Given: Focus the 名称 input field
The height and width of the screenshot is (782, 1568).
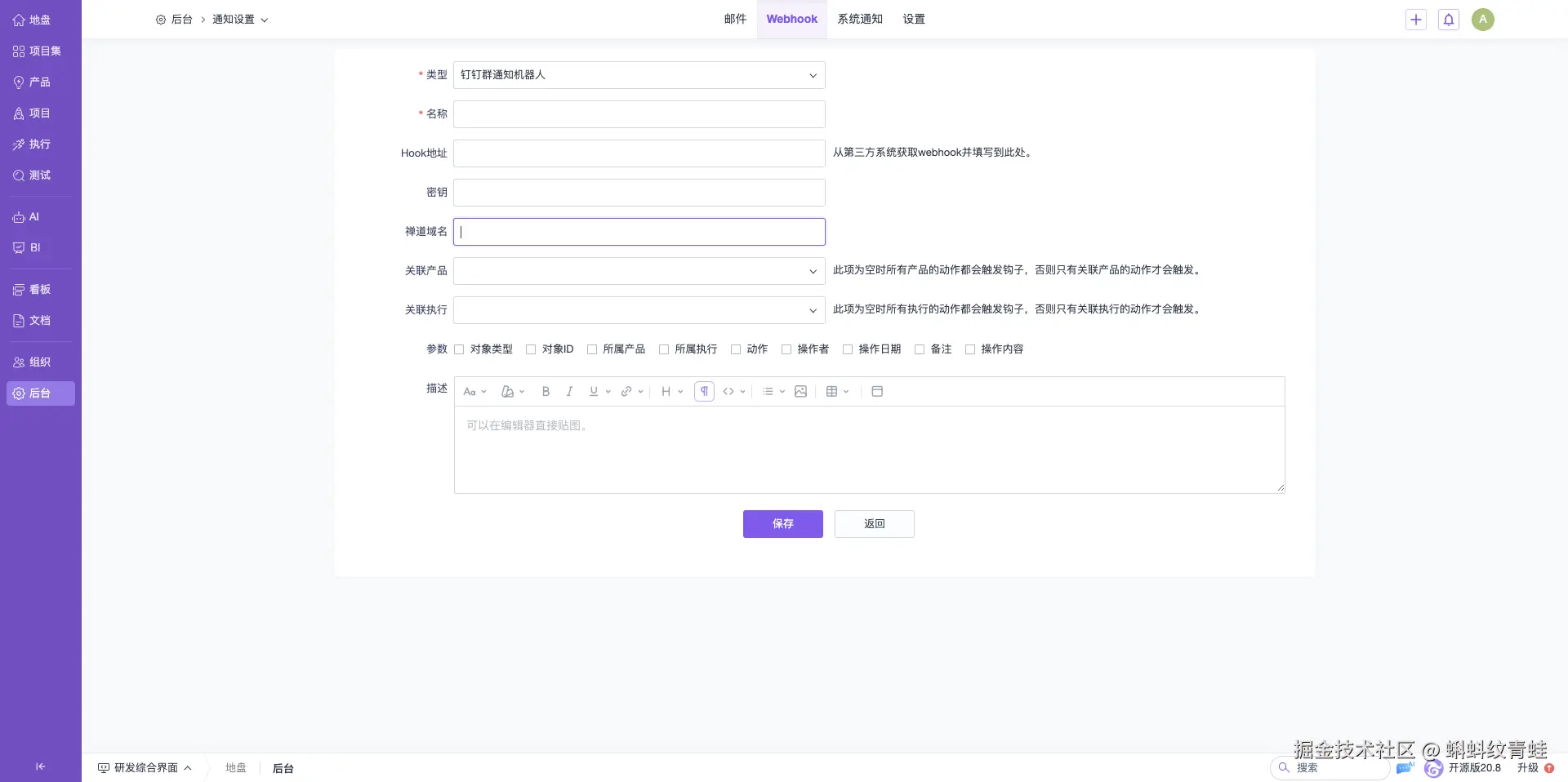Looking at the screenshot, I should click(x=639, y=114).
